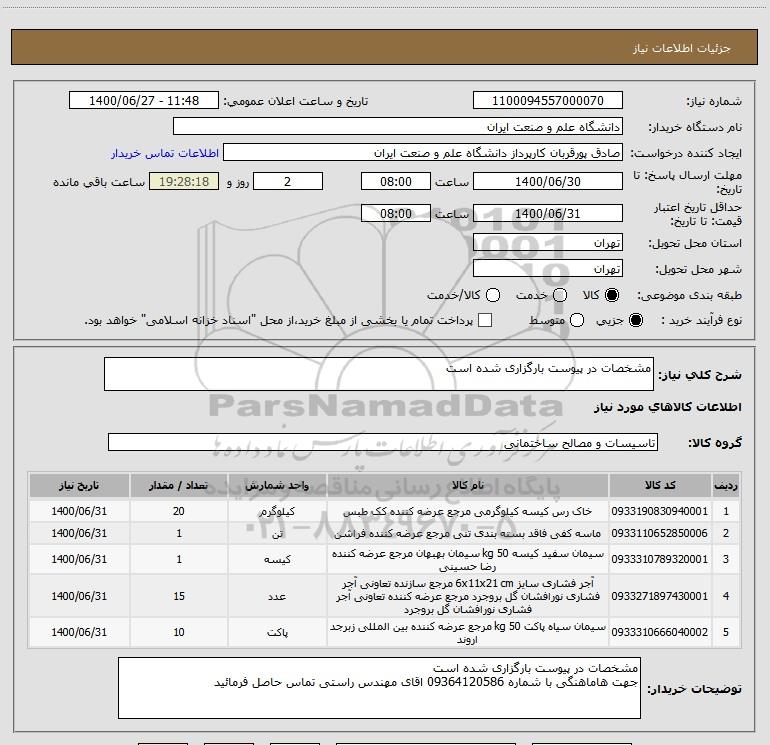The image size is (770, 745).
Task: Click the تعداد / مقدار column header
Action: click(x=179, y=485)
